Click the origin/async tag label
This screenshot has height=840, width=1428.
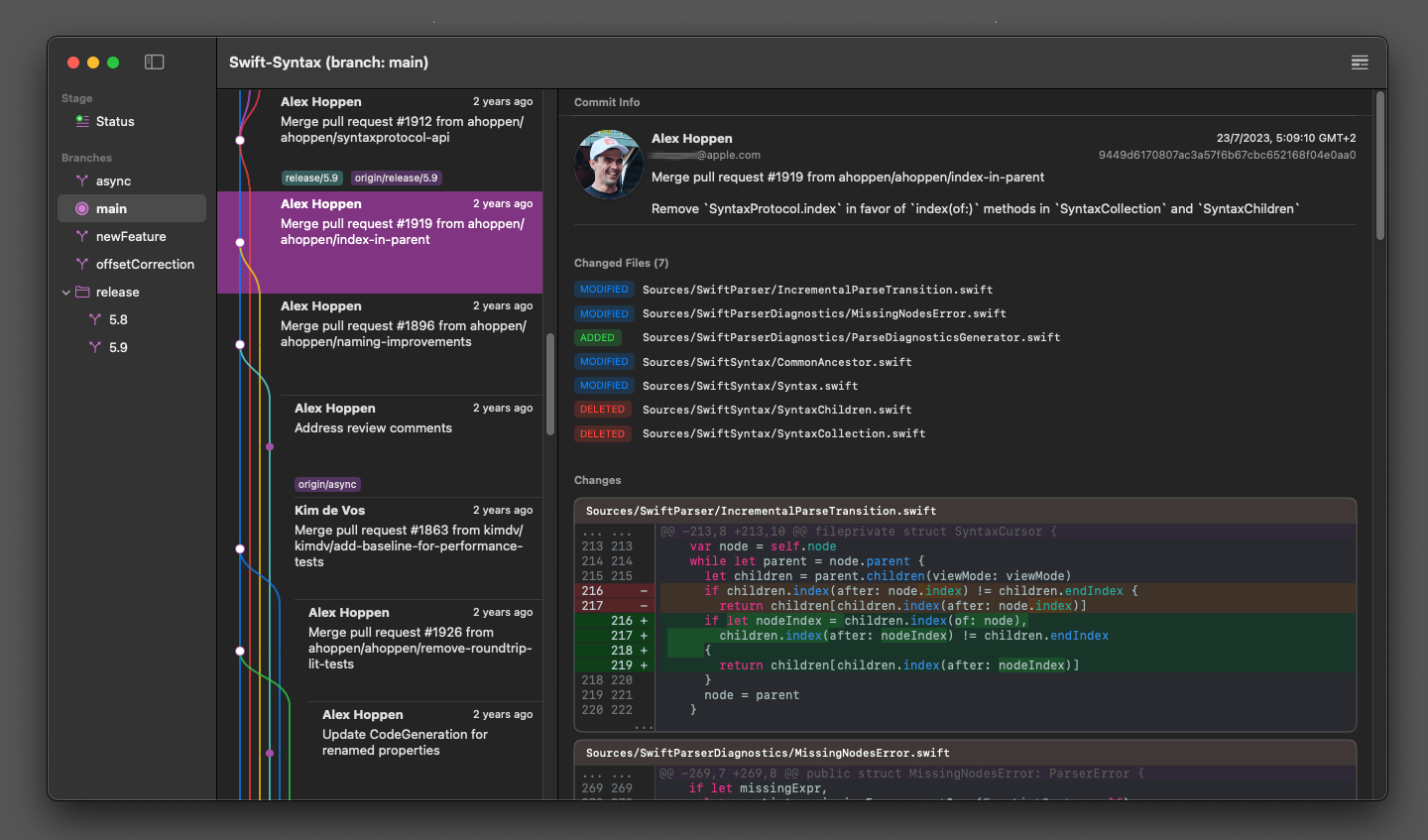tap(327, 485)
